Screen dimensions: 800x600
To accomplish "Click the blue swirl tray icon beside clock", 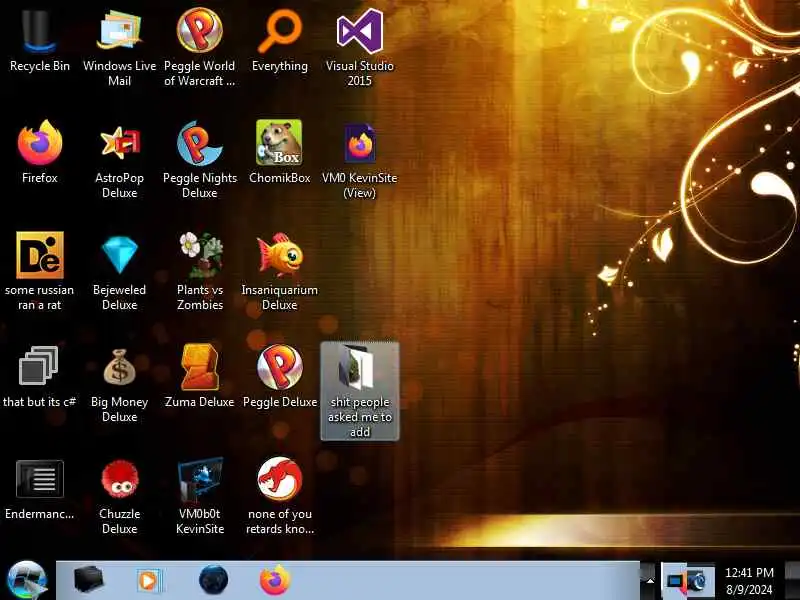I will [x=699, y=581].
